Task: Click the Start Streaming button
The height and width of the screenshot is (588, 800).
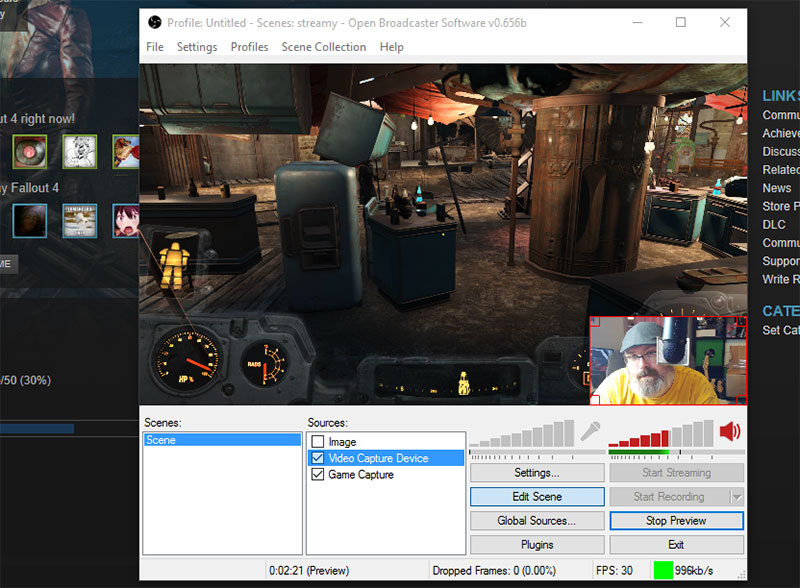Action: (x=677, y=473)
